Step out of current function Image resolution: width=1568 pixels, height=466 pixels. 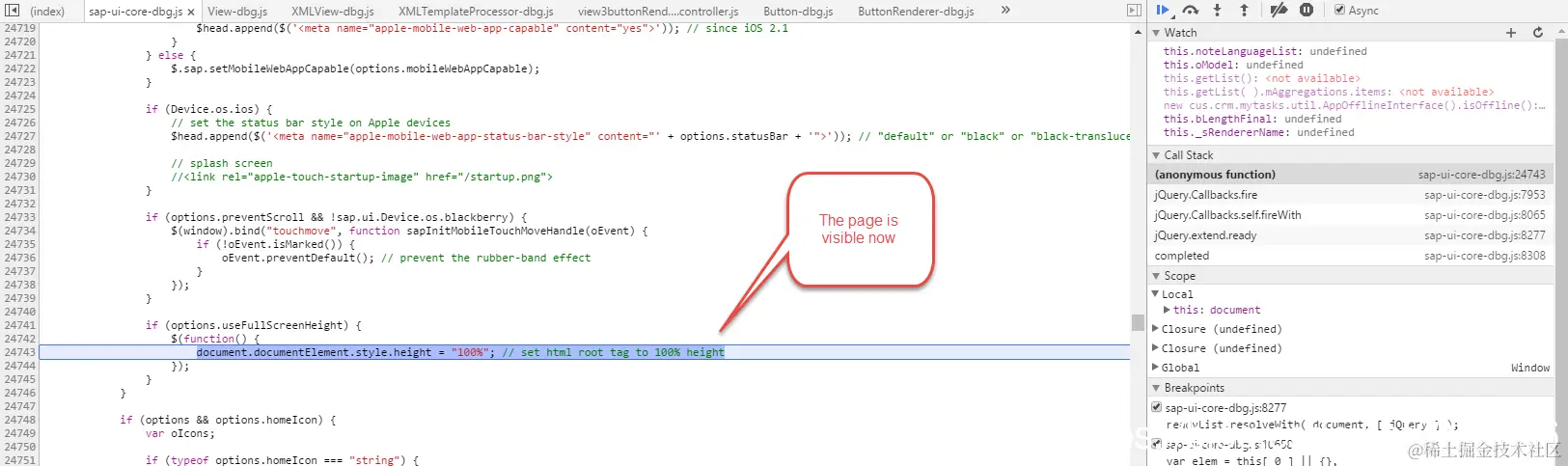(x=1244, y=10)
